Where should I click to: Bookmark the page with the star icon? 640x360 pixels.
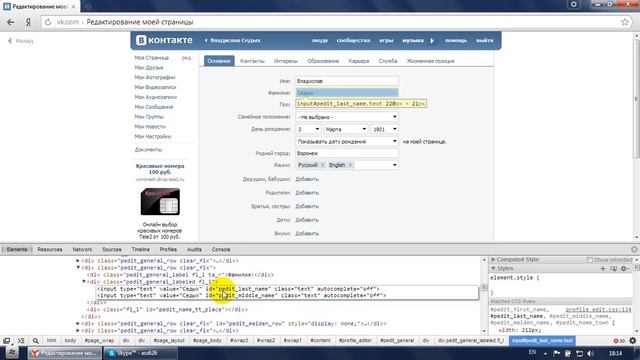[625, 22]
